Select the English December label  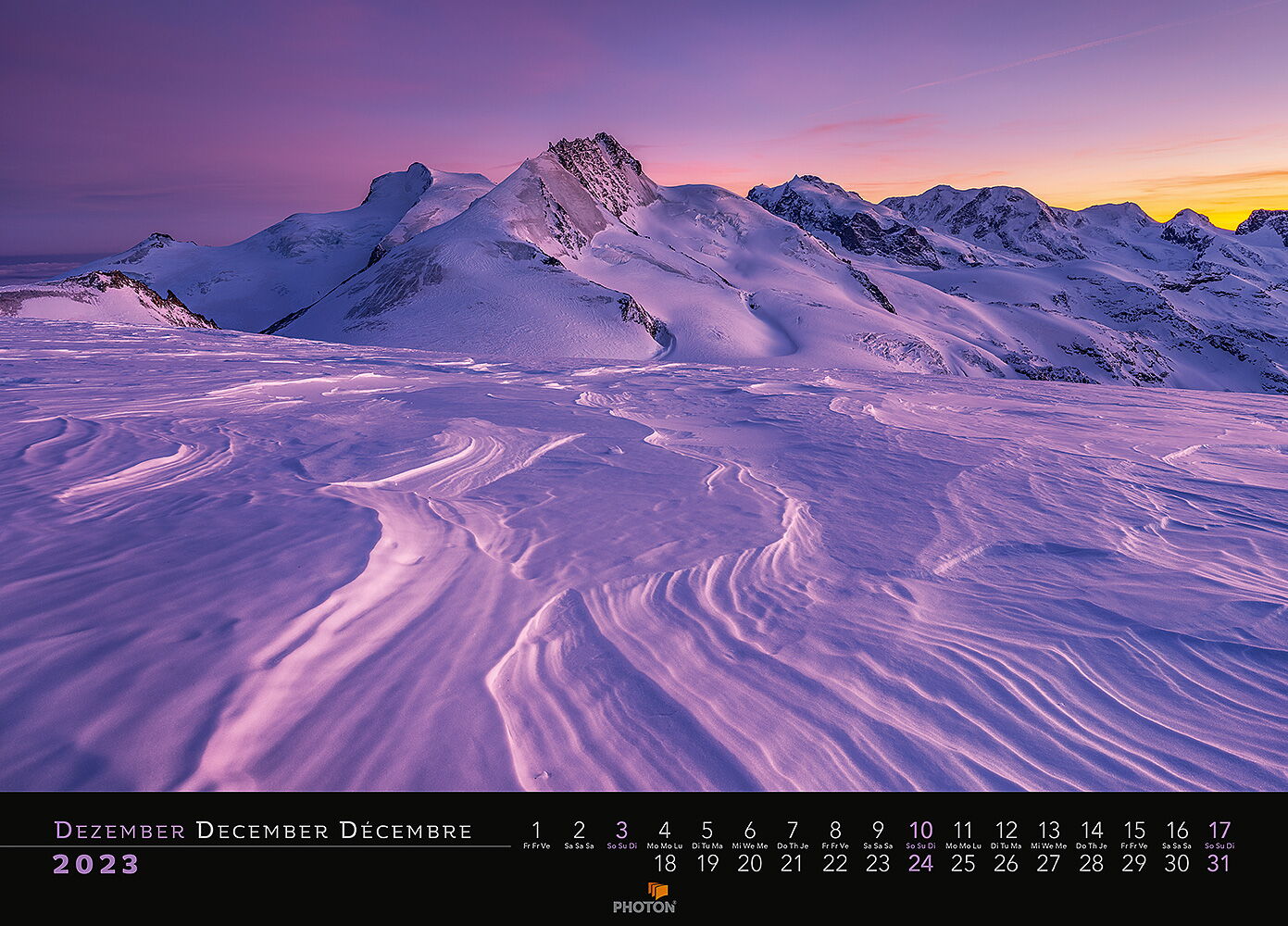tap(262, 831)
